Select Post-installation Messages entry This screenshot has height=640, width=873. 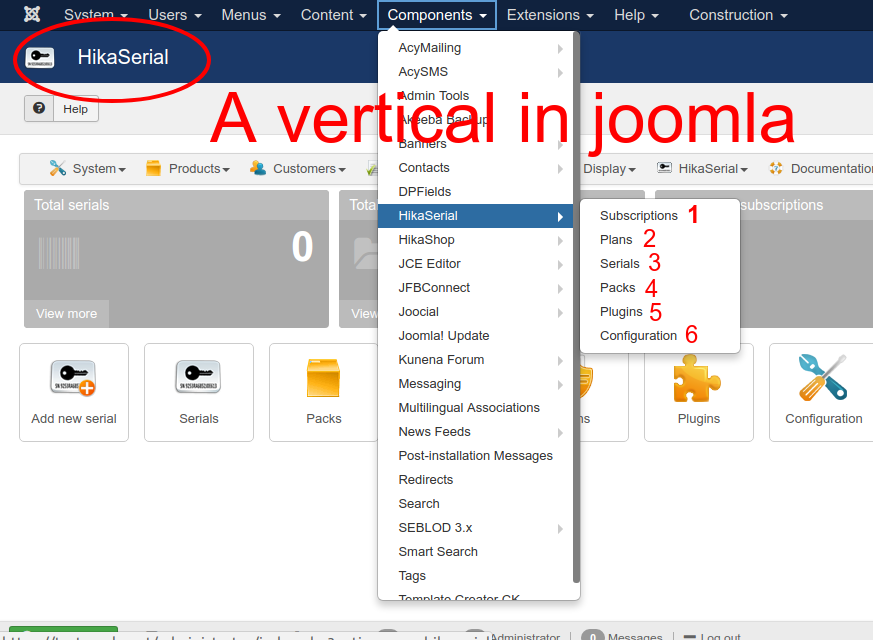click(475, 455)
